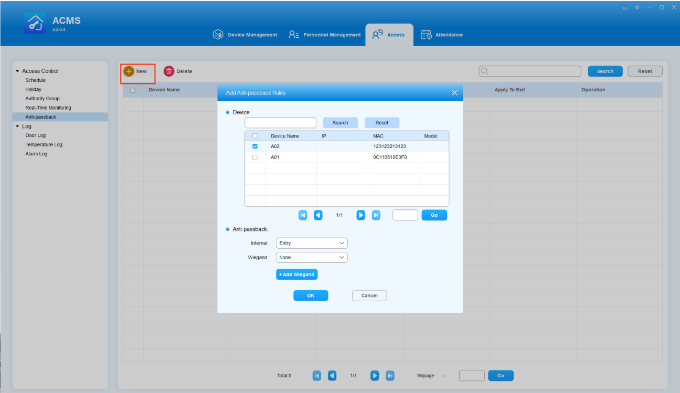Go to first page in device dialog
Viewport: 680px width, 393px height.
point(303,215)
